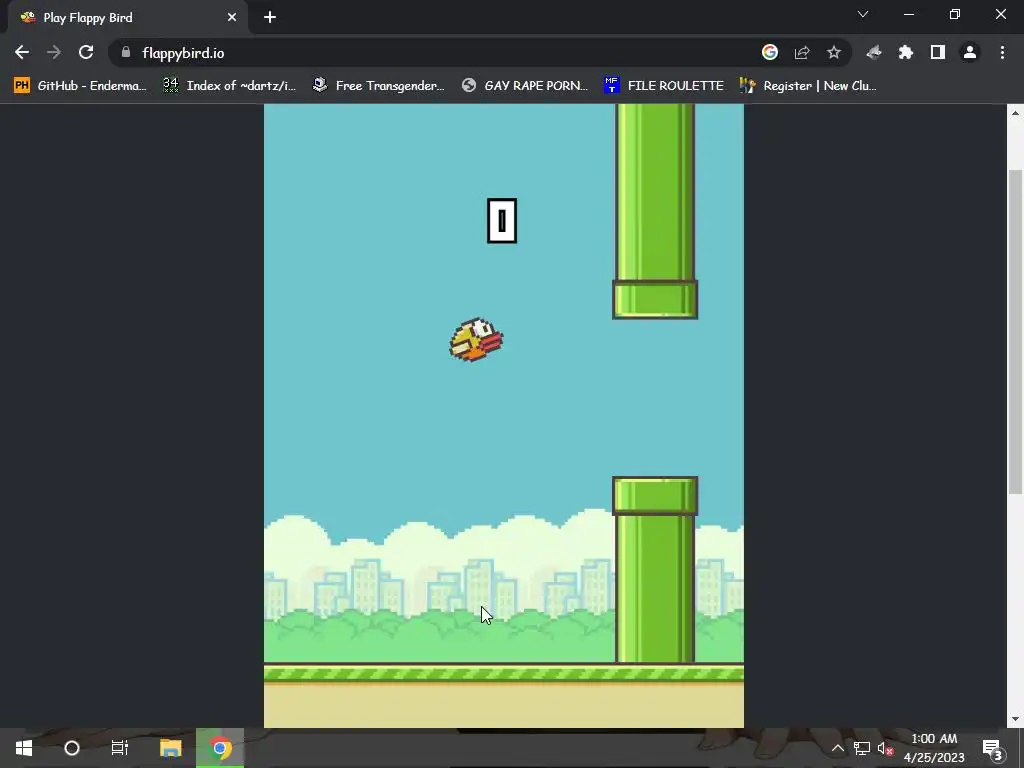Restore down the Chrome window
1024x768 pixels.
point(955,14)
